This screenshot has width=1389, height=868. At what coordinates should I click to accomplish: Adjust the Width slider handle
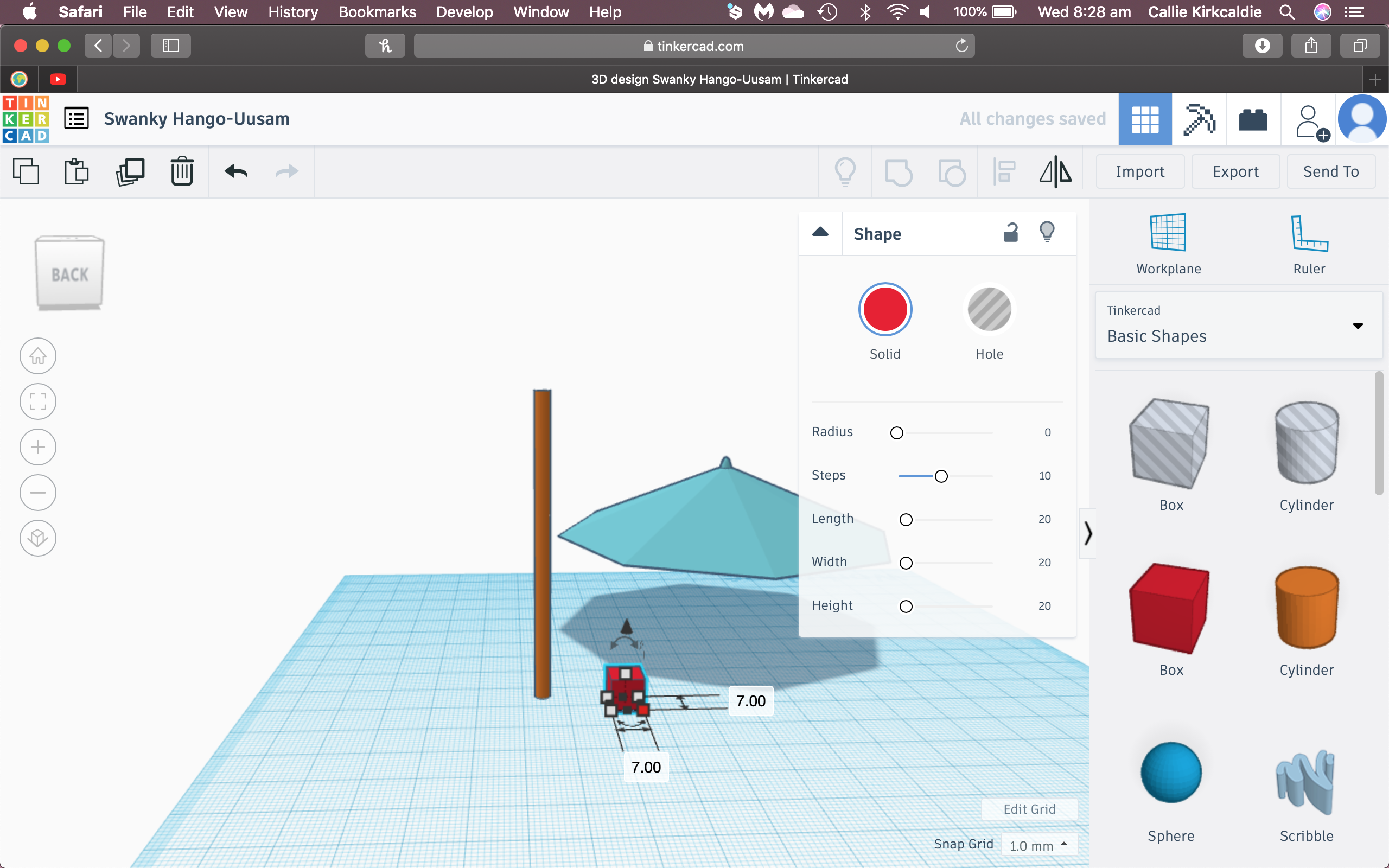pyautogui.click(x=906, y=563)
